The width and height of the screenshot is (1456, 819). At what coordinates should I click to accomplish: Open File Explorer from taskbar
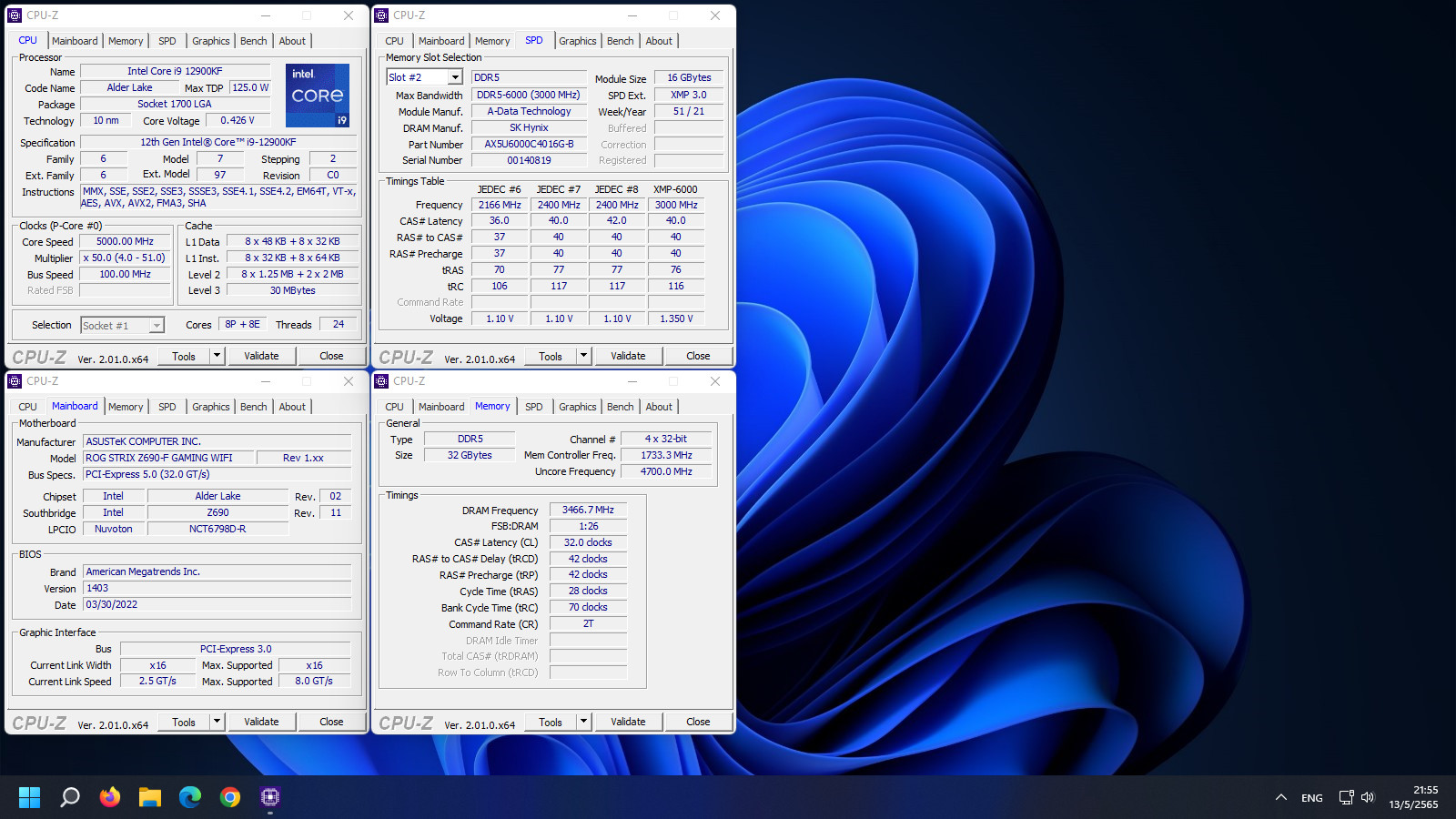point(150,797)
